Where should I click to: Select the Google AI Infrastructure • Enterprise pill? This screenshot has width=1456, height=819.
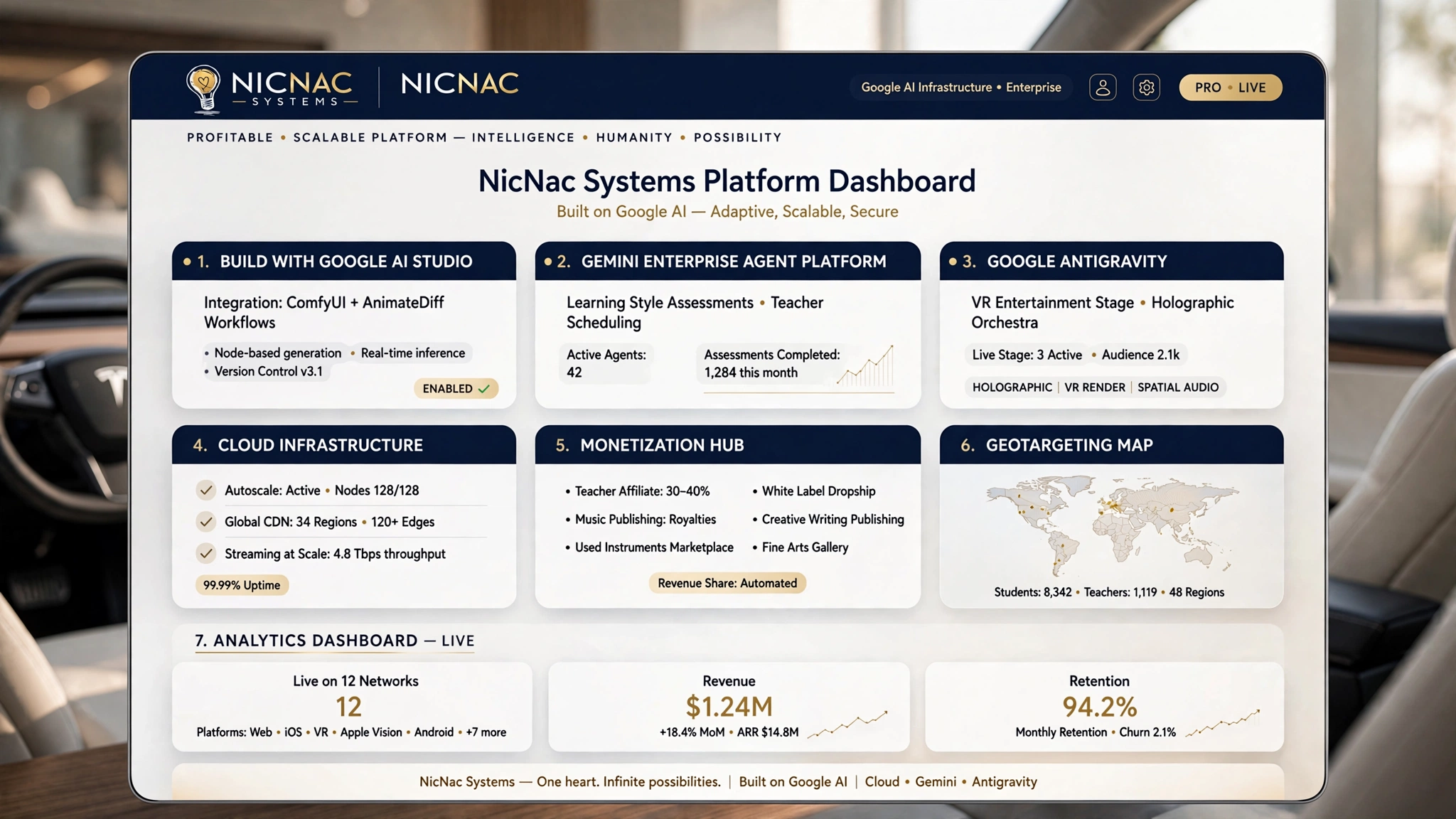[x=960, y=87]
